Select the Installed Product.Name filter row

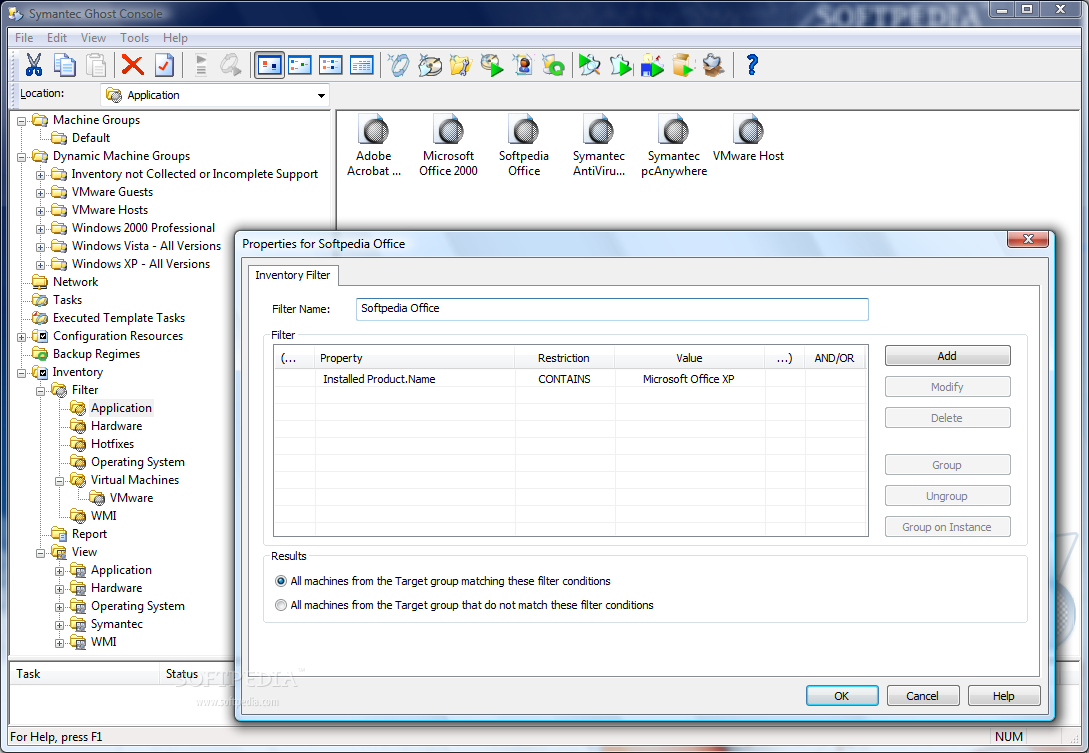(x=570, y=379)
